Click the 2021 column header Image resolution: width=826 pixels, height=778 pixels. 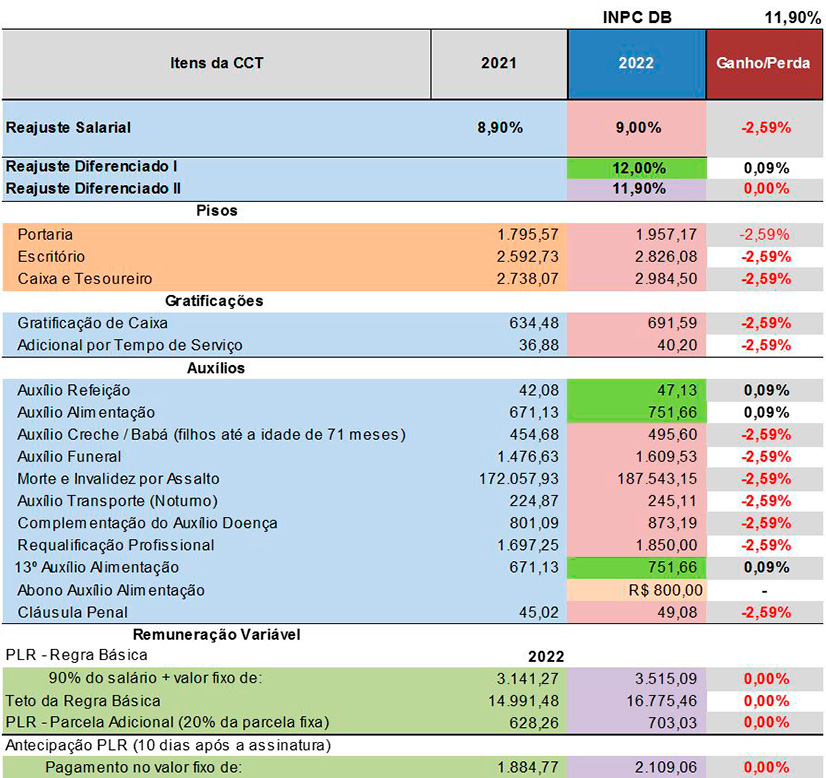click(x=499, y=64)
